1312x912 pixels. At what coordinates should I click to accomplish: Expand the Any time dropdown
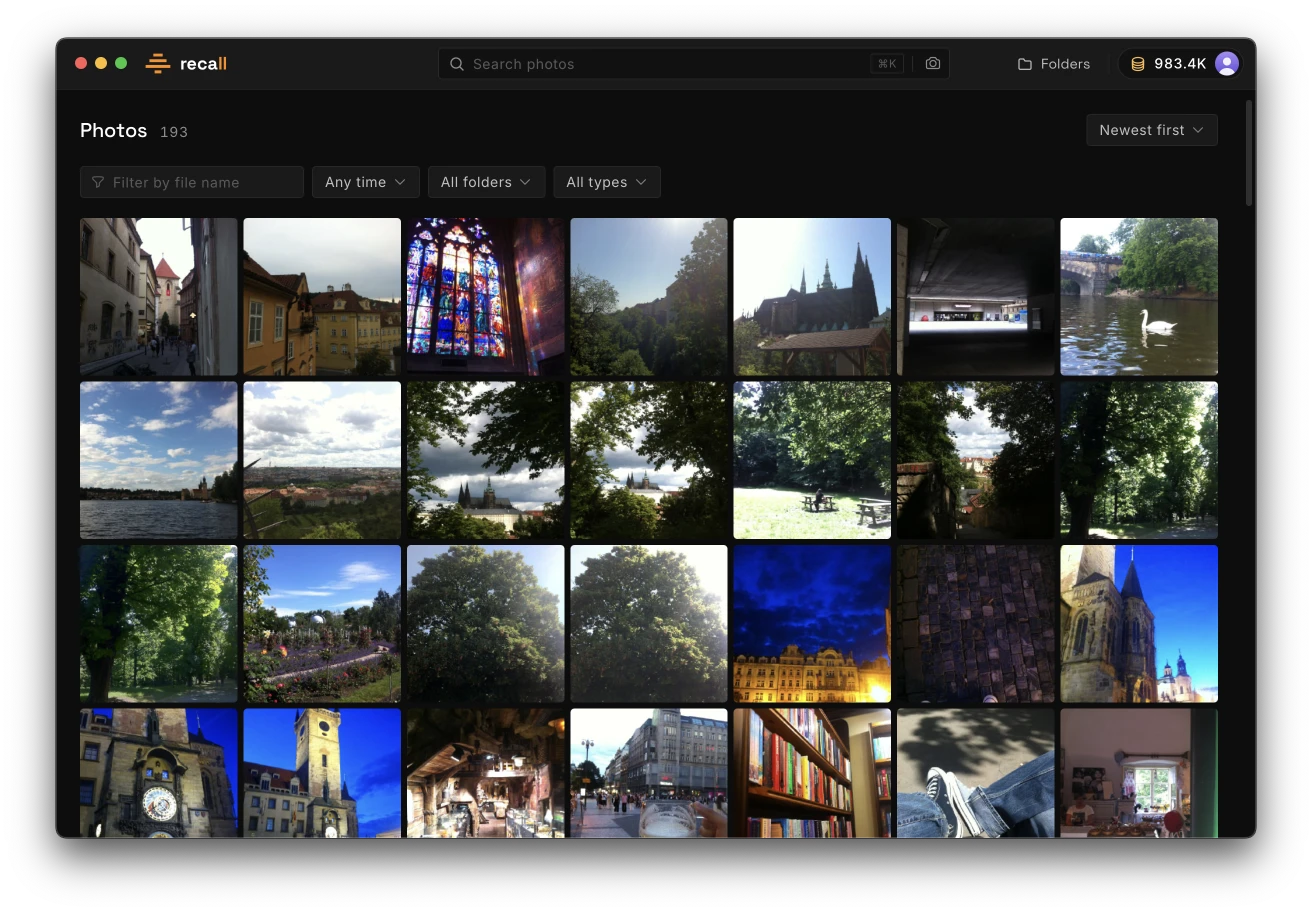pyautogui.click(x=366, y=182)
